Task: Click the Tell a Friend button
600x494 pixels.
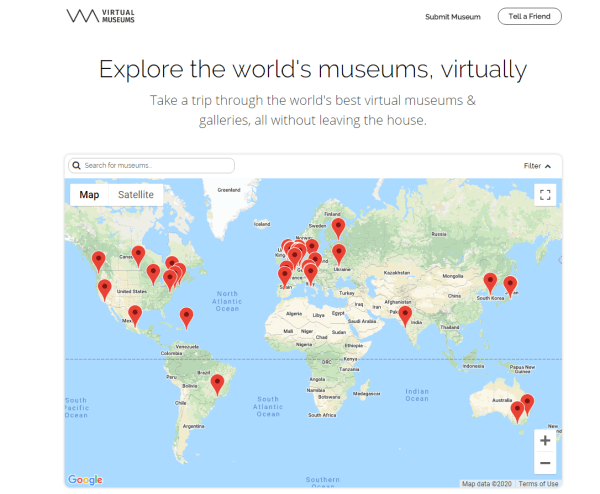Action: click(x=530, y=16)
